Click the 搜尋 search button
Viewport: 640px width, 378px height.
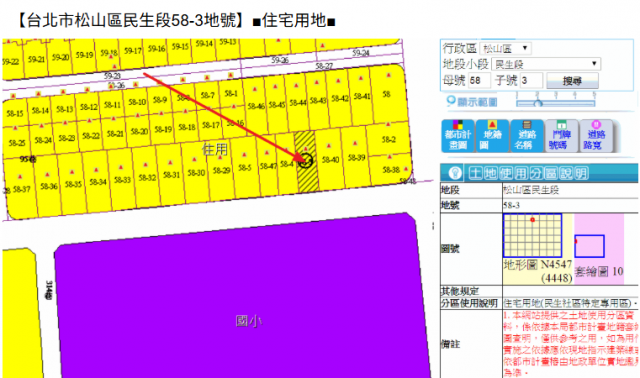click(x=572, y=81)
